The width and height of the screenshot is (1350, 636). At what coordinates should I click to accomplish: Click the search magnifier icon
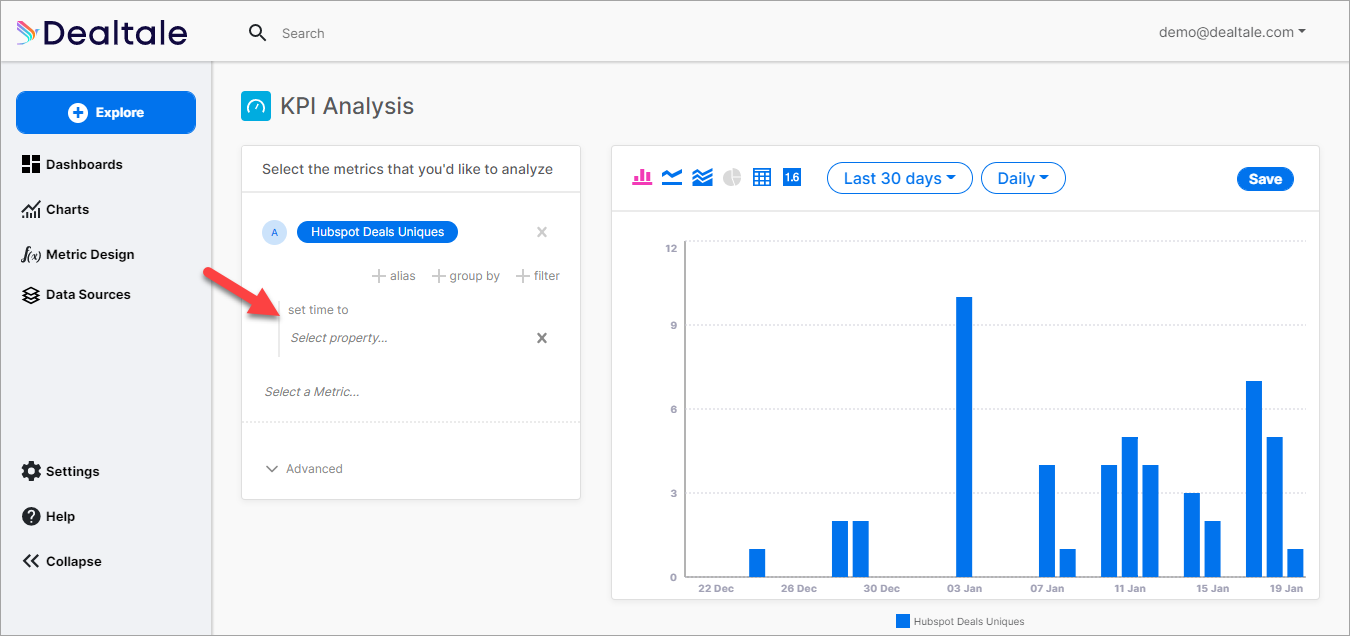pyautogui.click(x=257, y=33)
